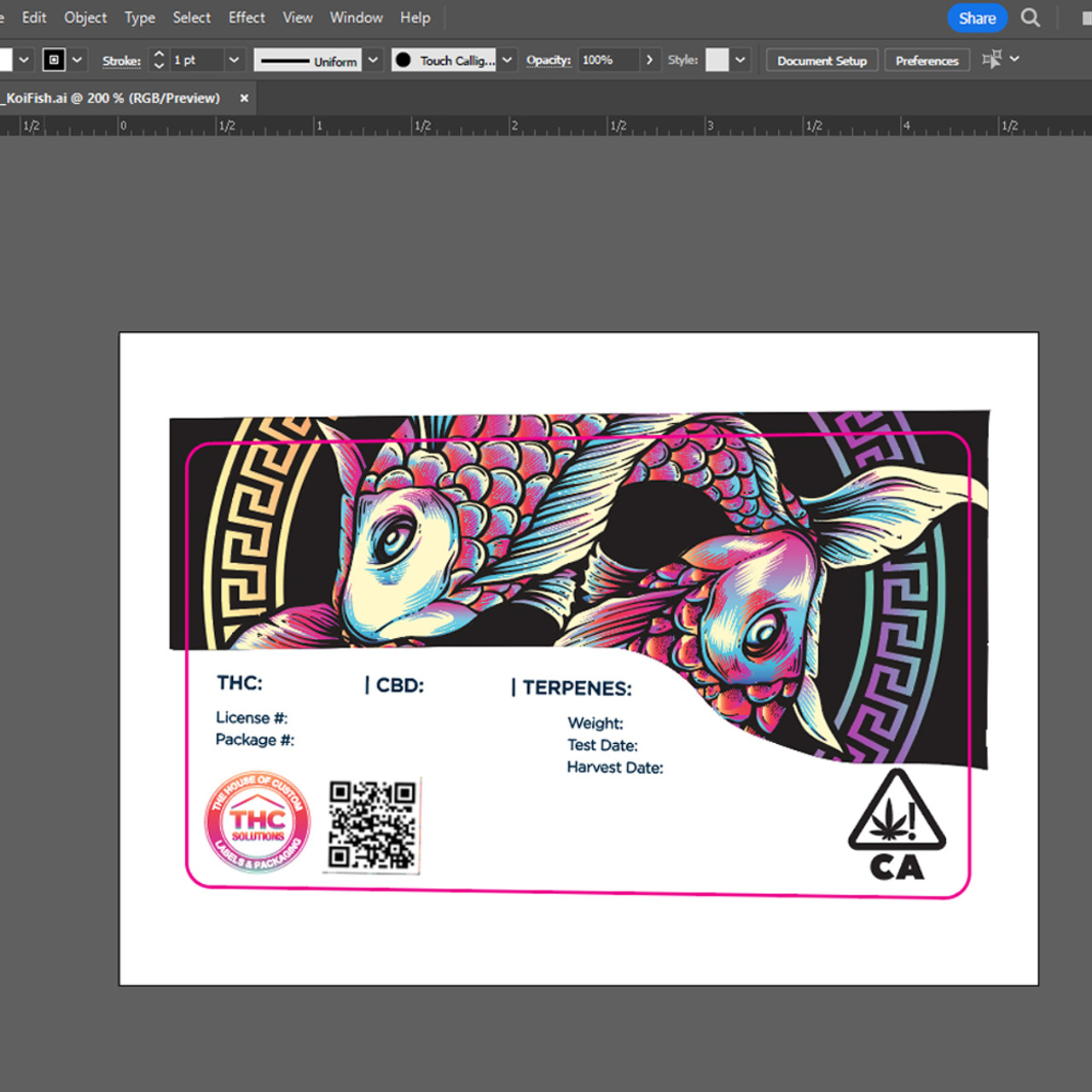Click the Document Setup button

[822, 61]
